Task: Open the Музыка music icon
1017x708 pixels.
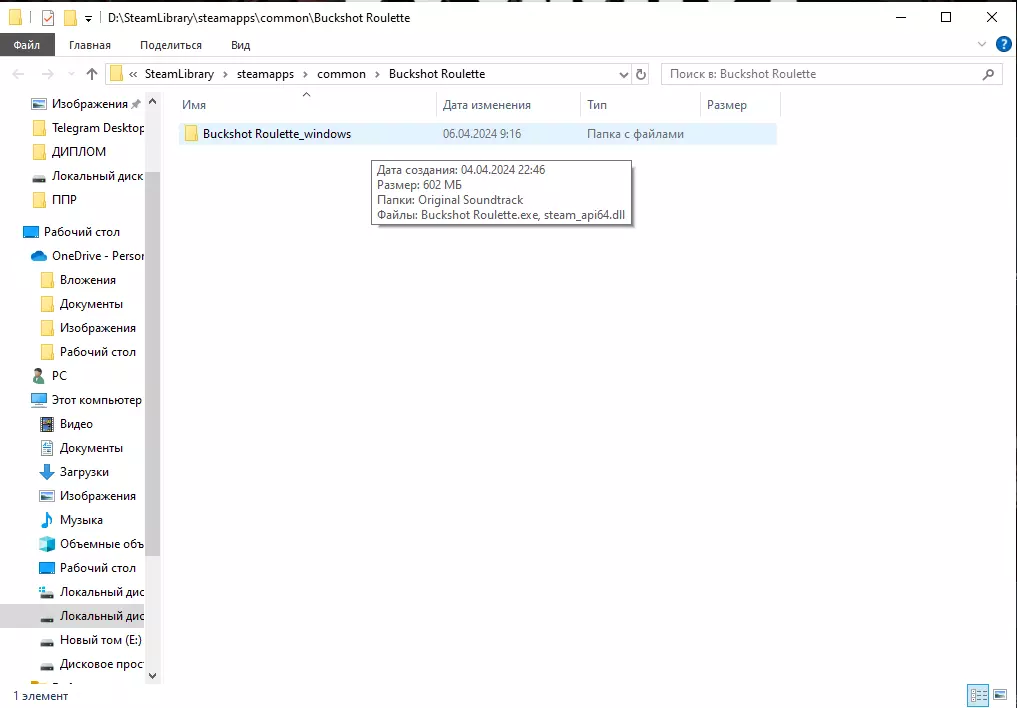Action: 47,520
